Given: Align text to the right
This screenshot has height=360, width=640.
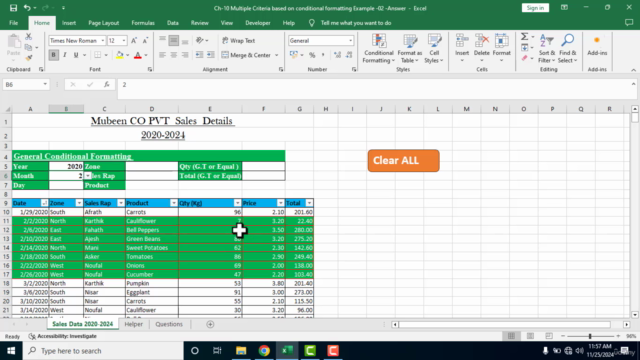Looking at the screenshot, I should coord(185,55).
